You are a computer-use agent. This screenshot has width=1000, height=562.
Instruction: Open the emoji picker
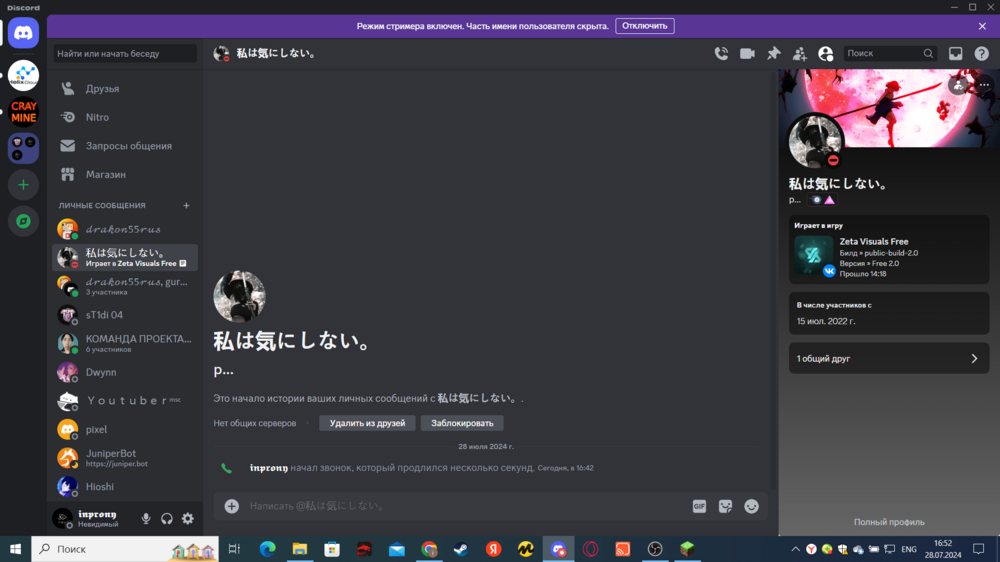[x=751, y=506]
